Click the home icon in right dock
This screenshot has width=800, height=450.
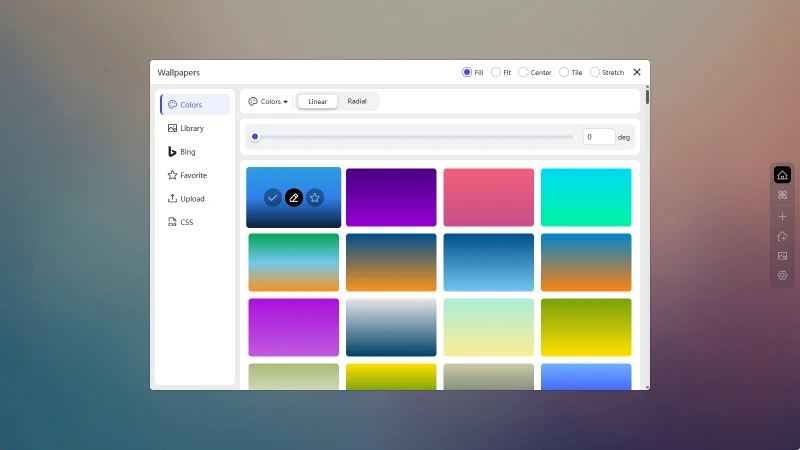[x=782, y=175]
